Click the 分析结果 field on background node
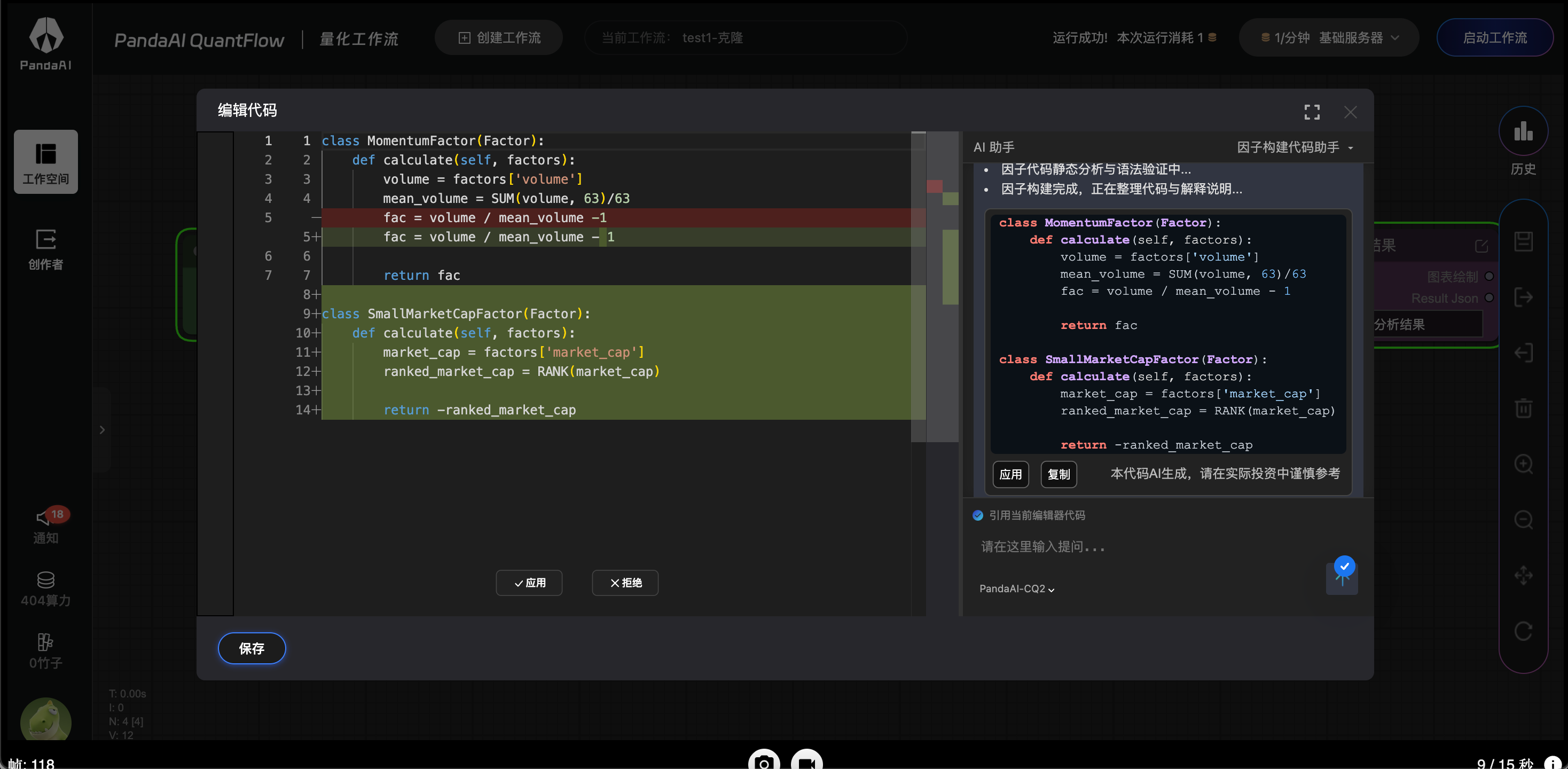 point(1428,324)
